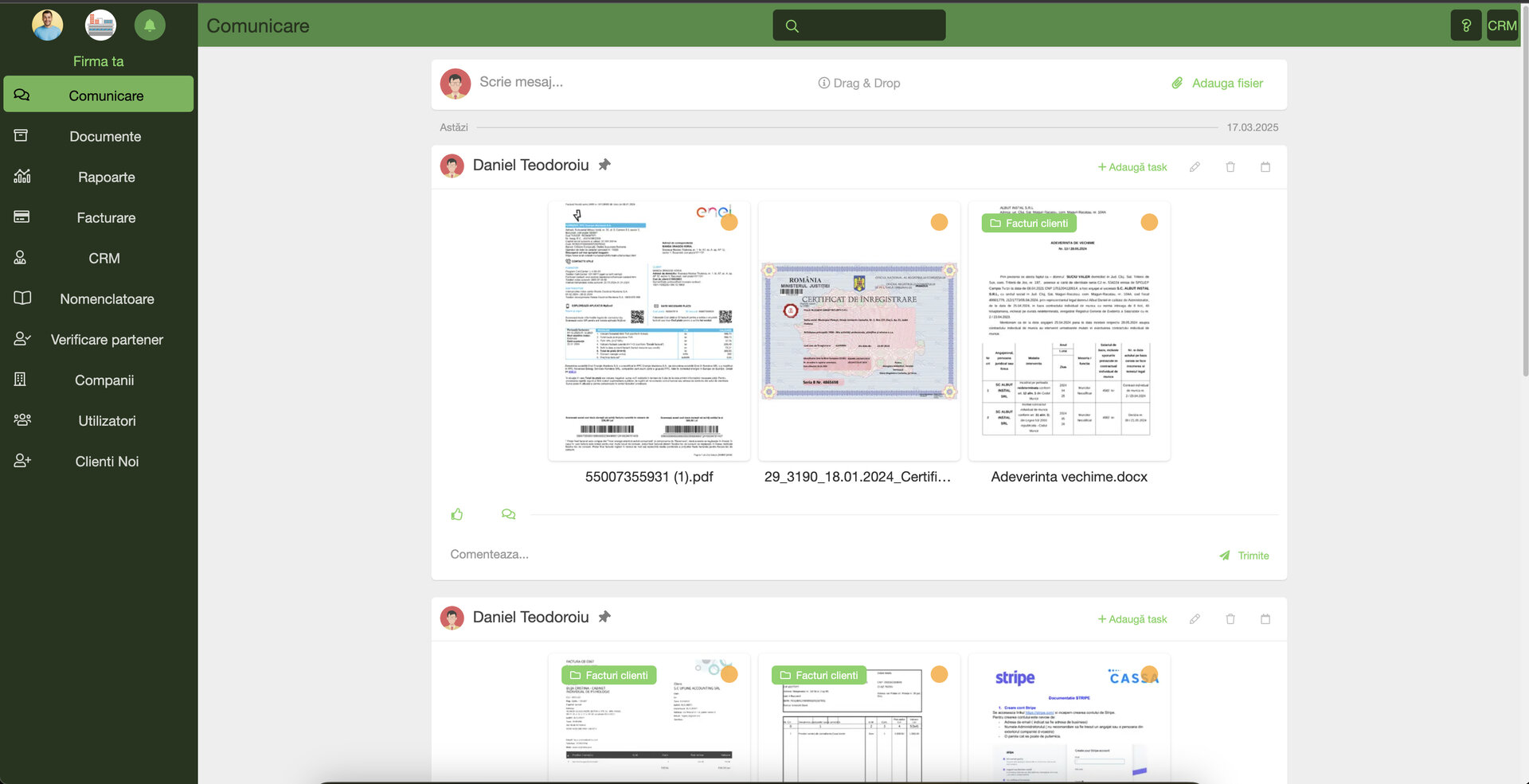Screen dimensions: 1529x784
Task: Open Facturare in the sidebar
Action: point(98,217)
